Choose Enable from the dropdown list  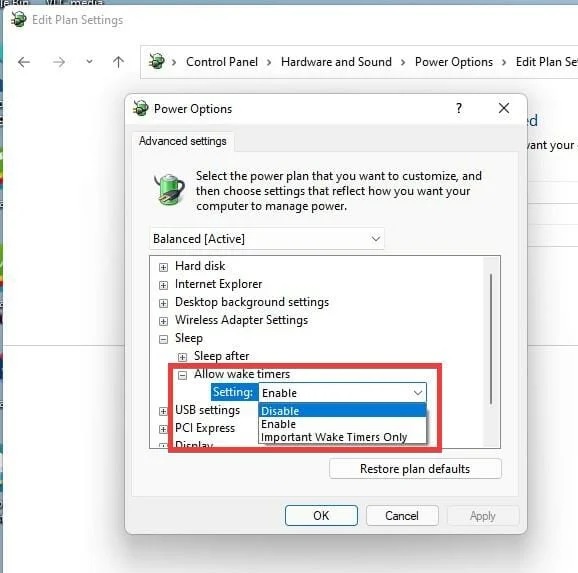click(342, 424)
